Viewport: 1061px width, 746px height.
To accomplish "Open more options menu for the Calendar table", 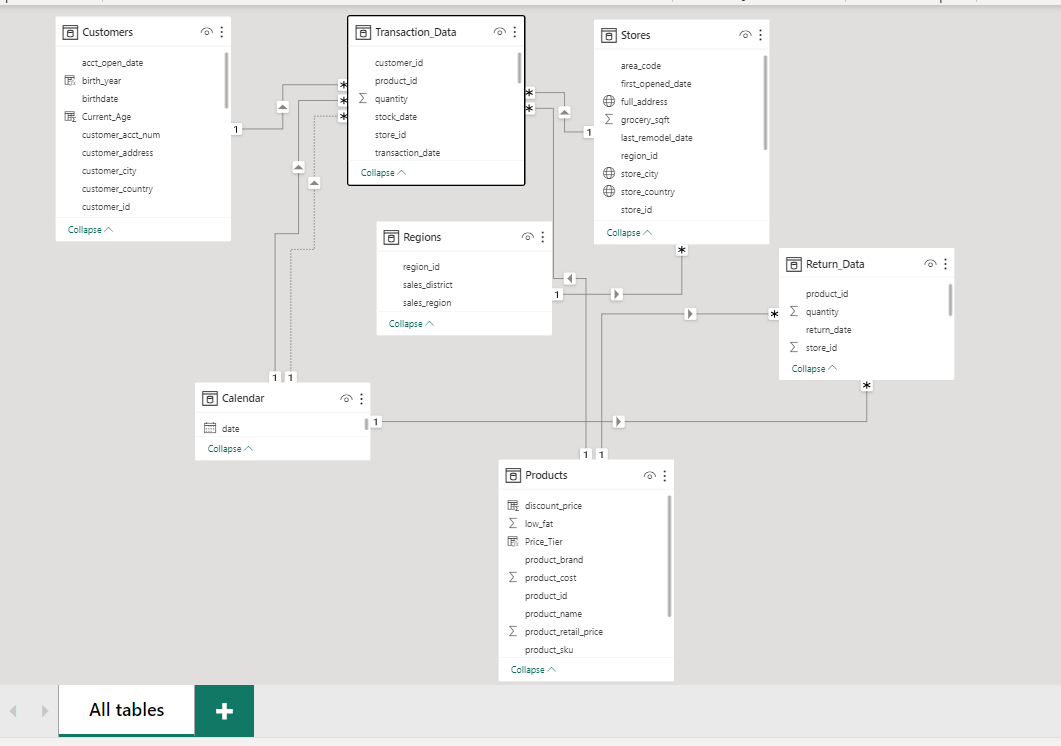I will (x=361, y=397).
